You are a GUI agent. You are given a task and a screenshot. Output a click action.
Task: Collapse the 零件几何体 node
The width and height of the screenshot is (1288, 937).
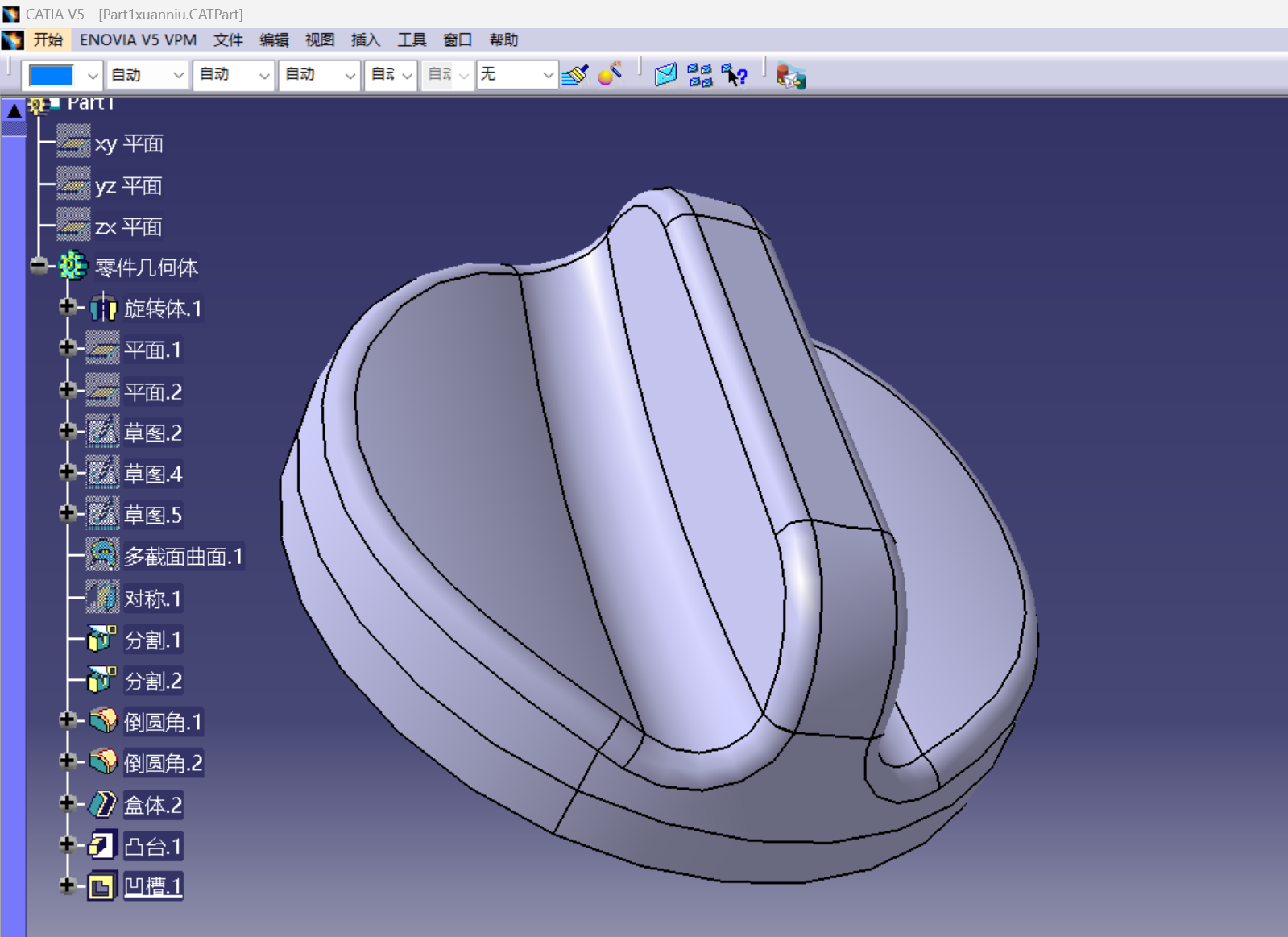click(x=38, y=265)
